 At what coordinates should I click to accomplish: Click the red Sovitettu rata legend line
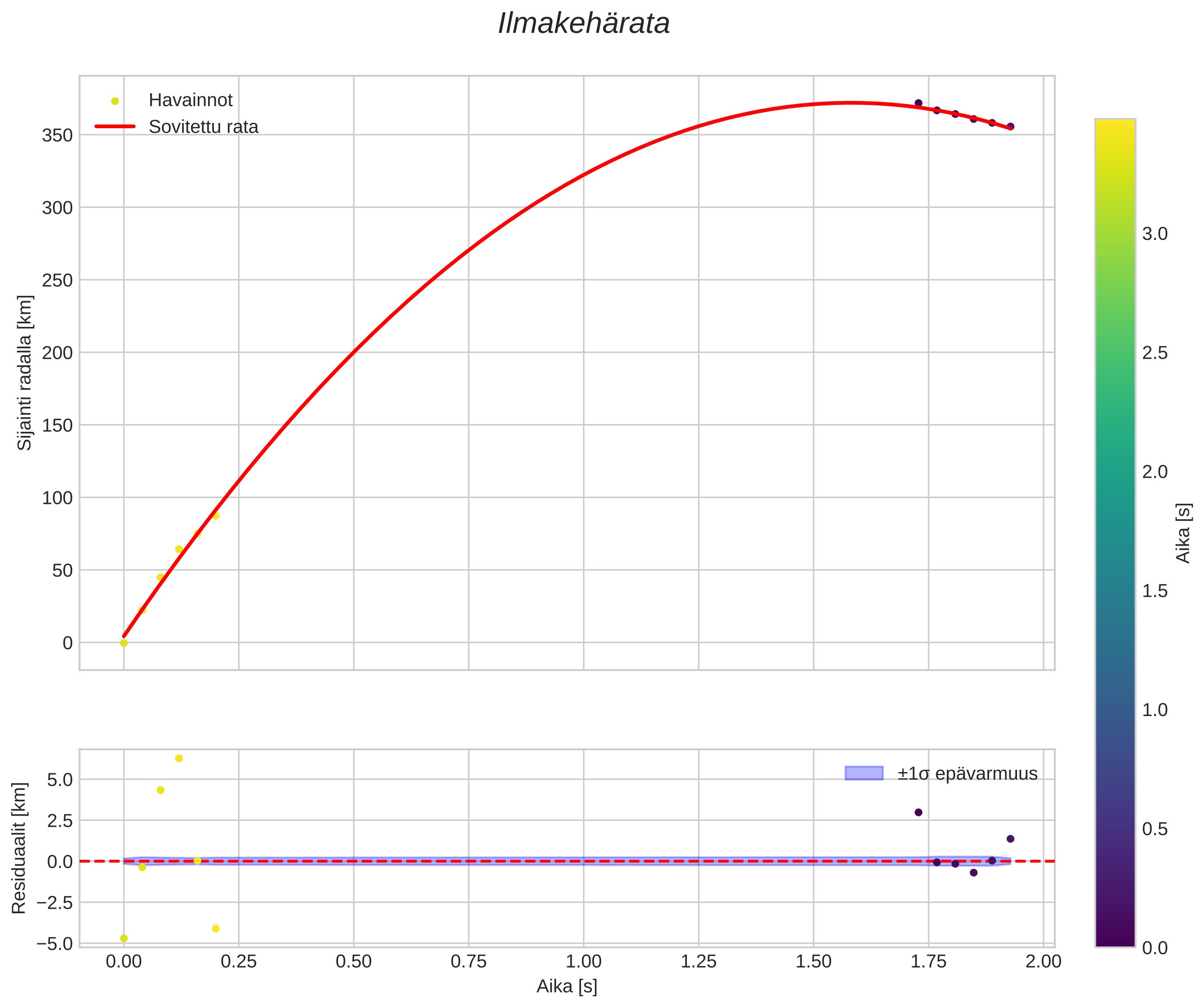tap(115, 126)
